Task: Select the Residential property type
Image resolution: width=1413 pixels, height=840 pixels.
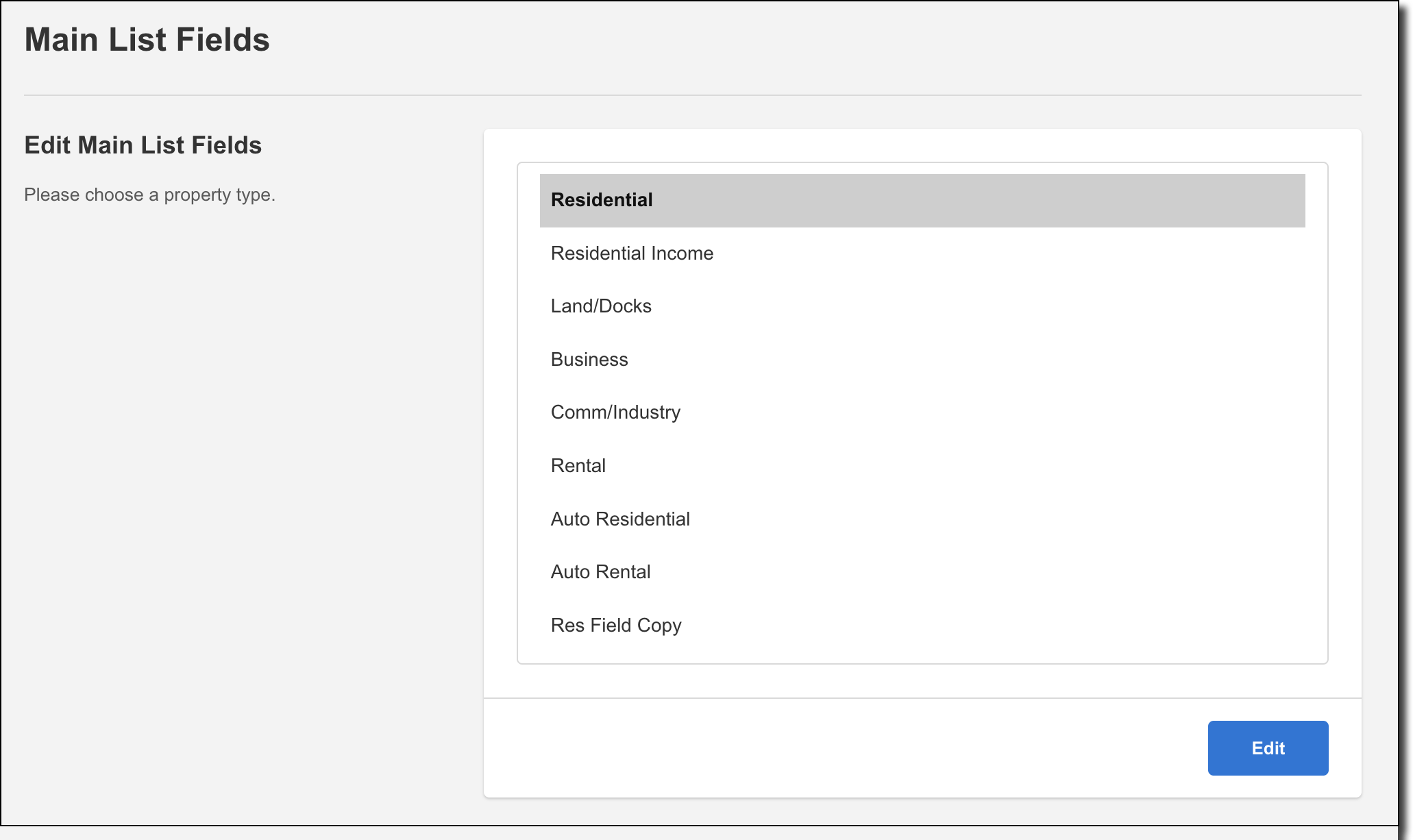Action: 922,200
